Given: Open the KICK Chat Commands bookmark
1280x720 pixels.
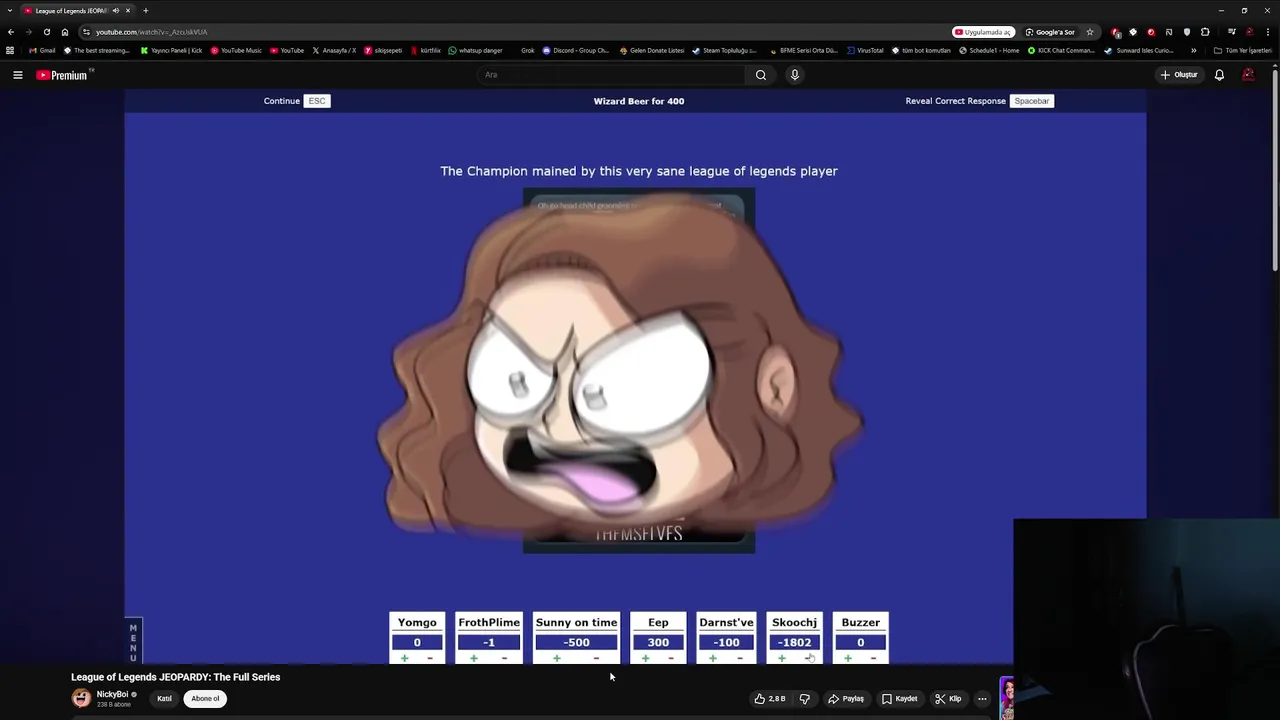Looking at the screenshot, I should coord(1061,50).
